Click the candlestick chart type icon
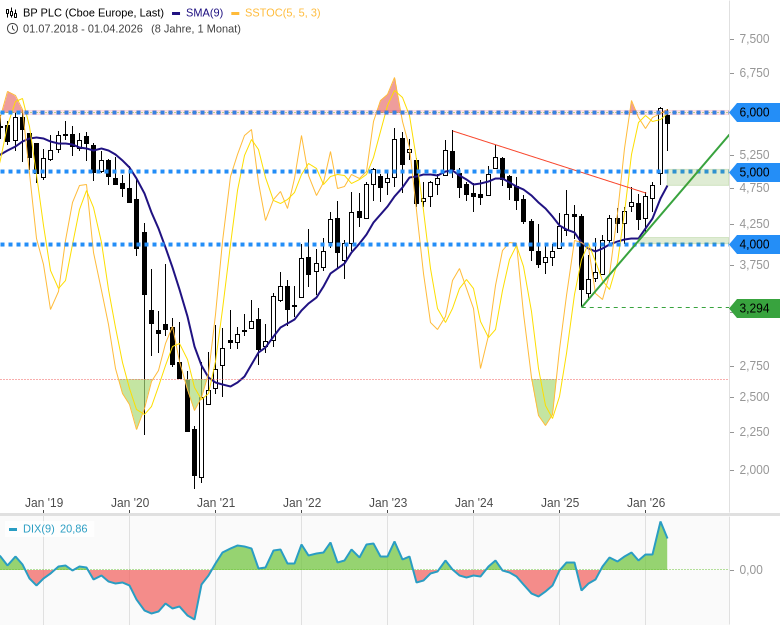The width and height of the screenshot is (780, 625). click(12, 13)
